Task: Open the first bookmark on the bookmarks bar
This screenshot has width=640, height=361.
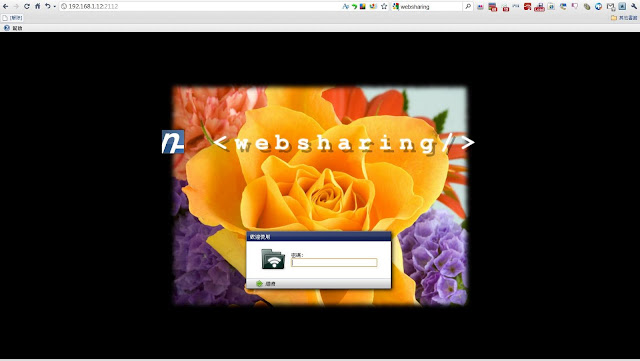Action: click(x=12, y=18)
